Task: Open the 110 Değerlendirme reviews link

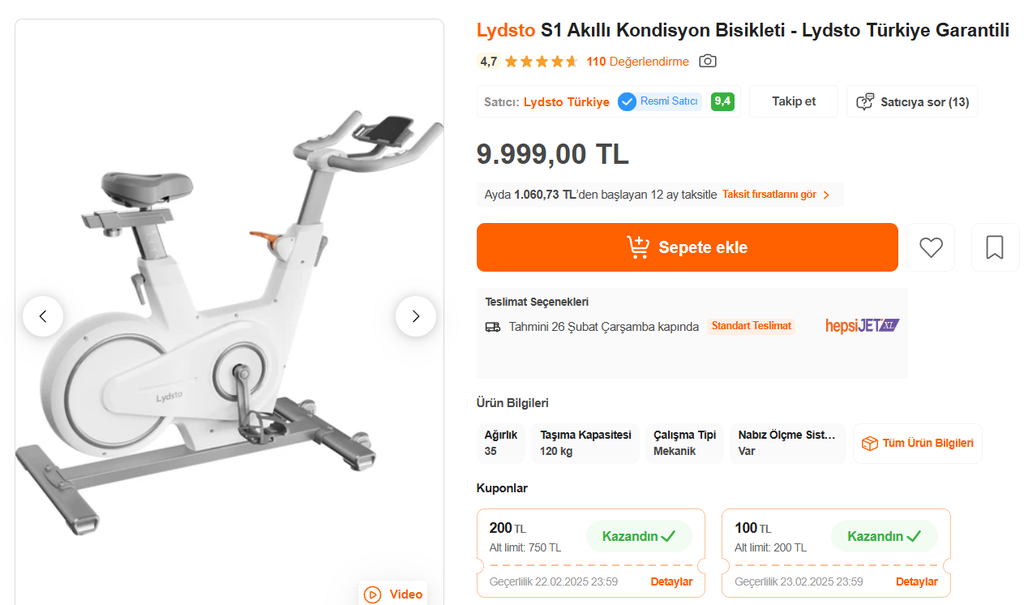Action: (637, 62)
